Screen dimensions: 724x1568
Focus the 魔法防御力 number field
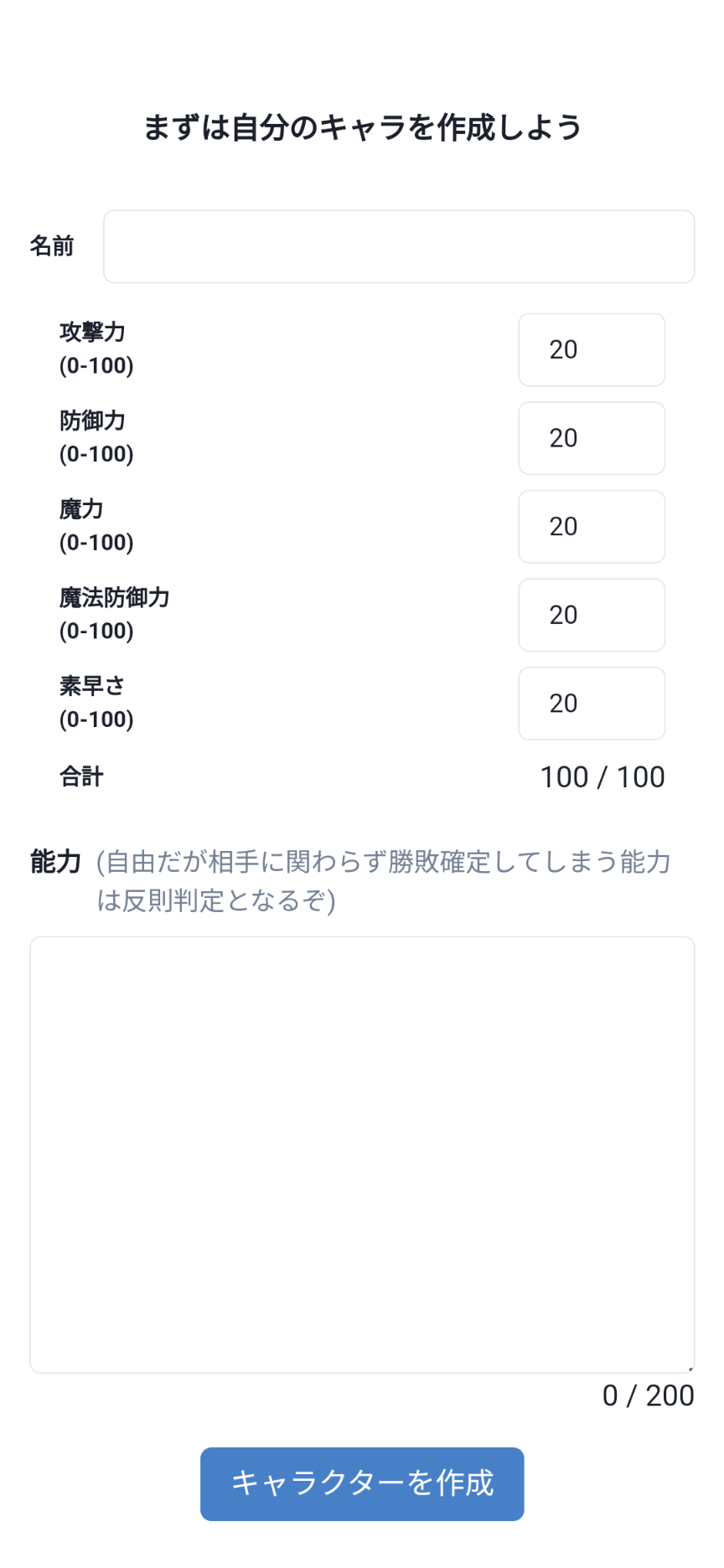pos(592,615)
